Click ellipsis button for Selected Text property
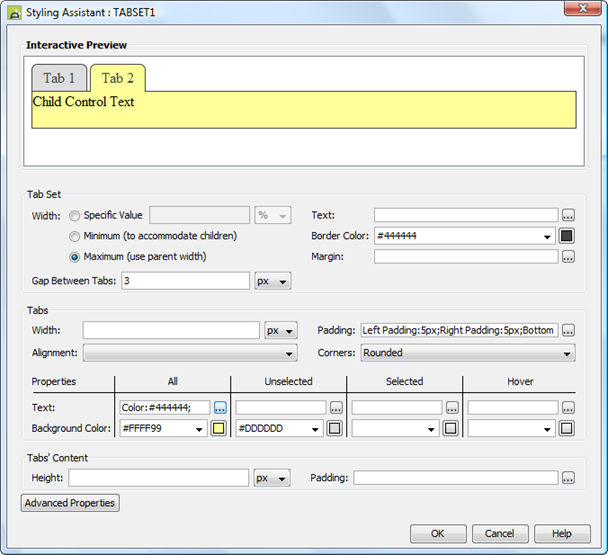This screenshot has width=608, height=555. click(x=452, y=408)
